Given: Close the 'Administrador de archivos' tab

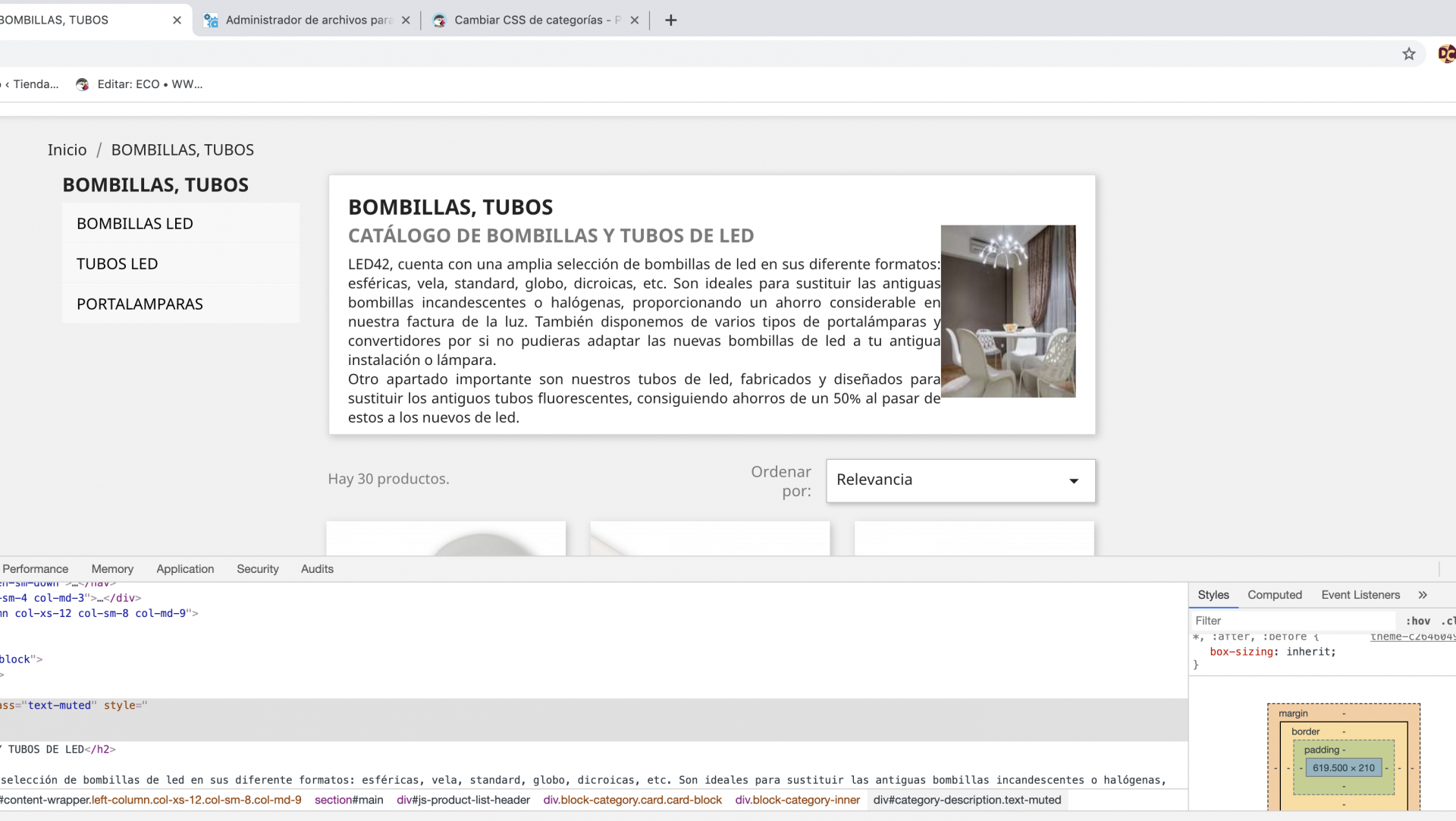Looking at the screenshot, I should [406, 20].
